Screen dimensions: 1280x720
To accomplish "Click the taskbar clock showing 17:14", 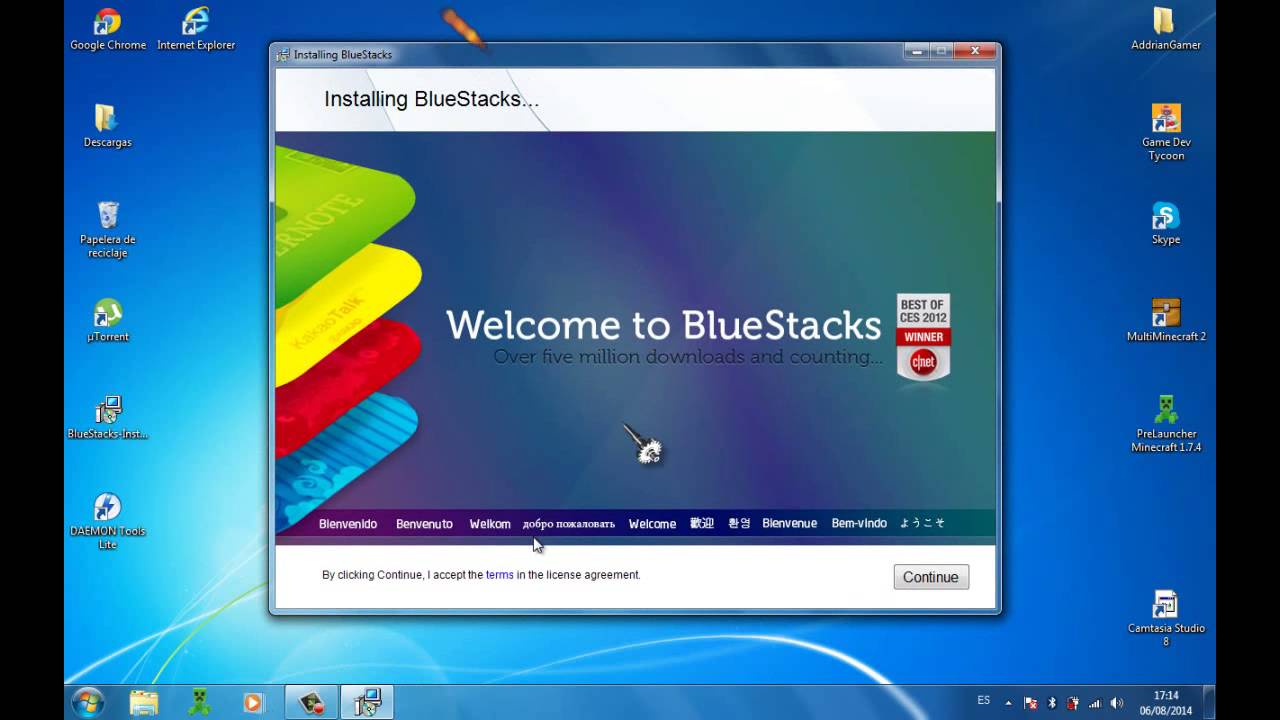I will tap(1166, 702).
